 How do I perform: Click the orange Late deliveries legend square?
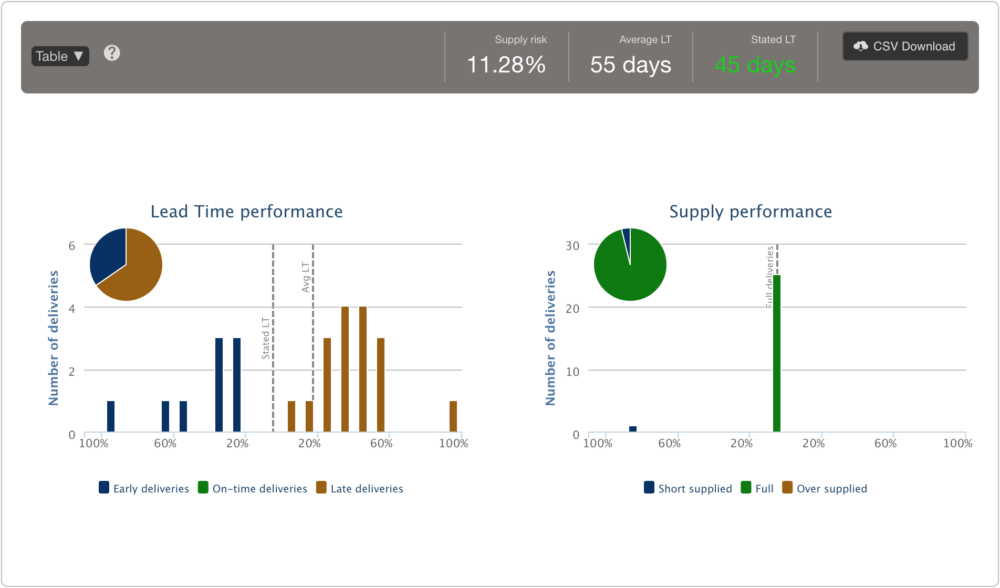coord(321,488)
